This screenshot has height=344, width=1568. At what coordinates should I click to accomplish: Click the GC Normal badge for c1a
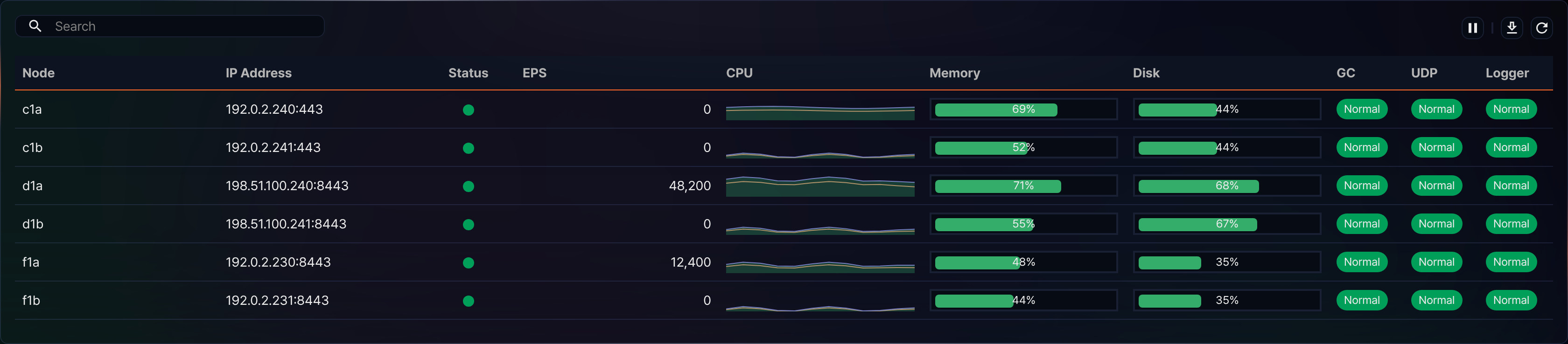1362,110
